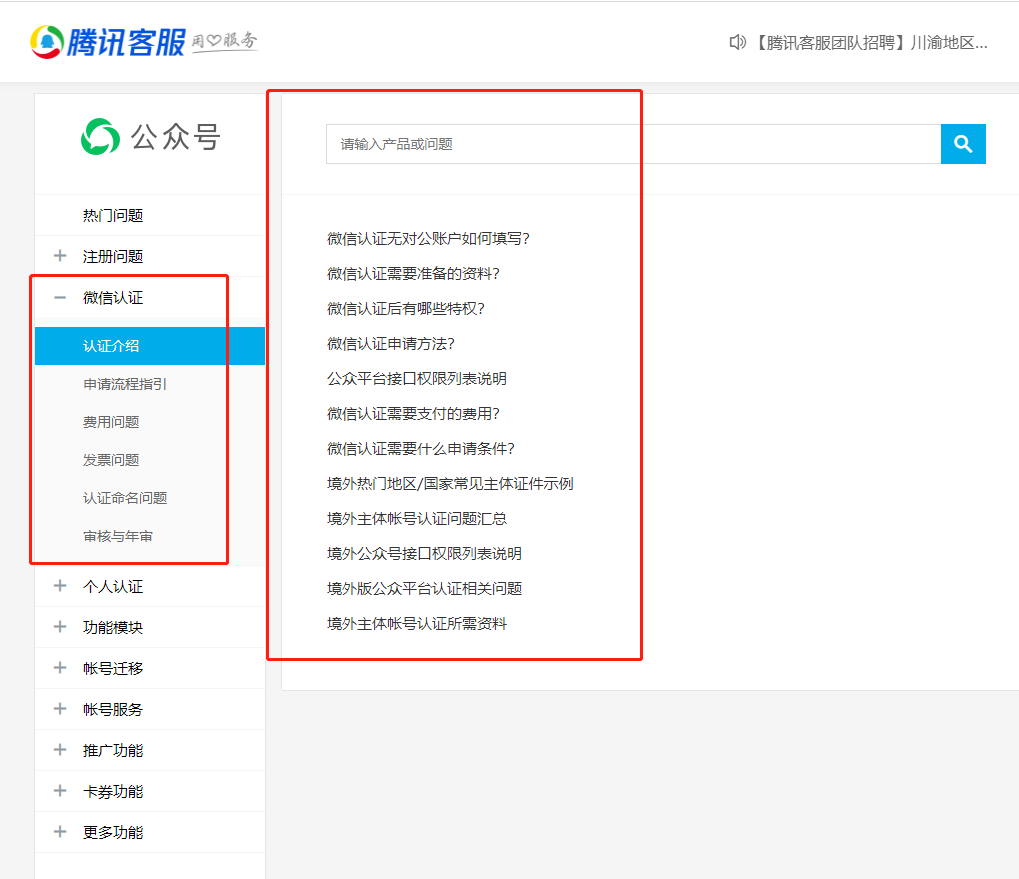Open 微信认证需要什么申请条件 question

420,449
